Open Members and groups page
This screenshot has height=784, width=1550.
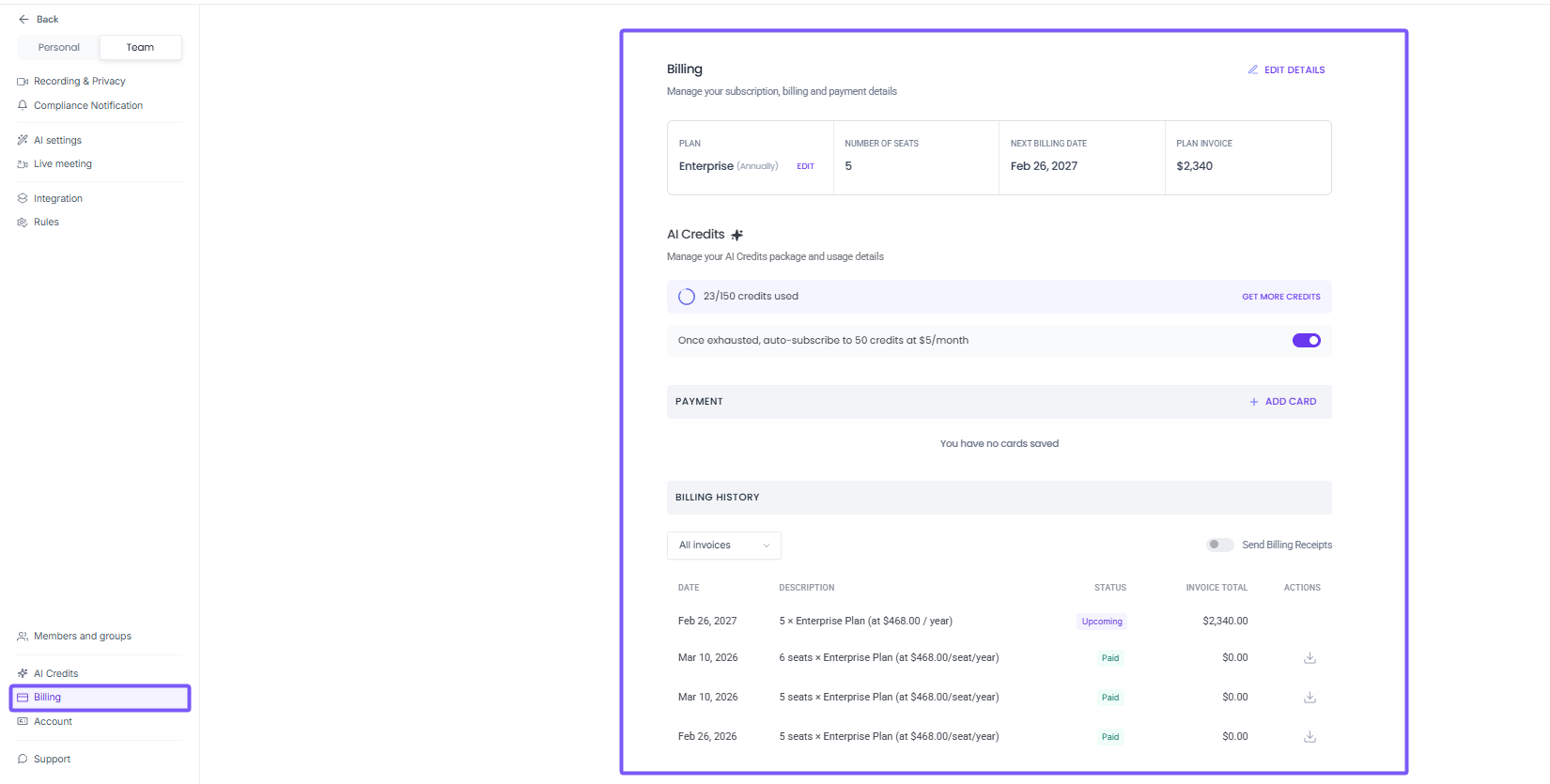[82, 637]
